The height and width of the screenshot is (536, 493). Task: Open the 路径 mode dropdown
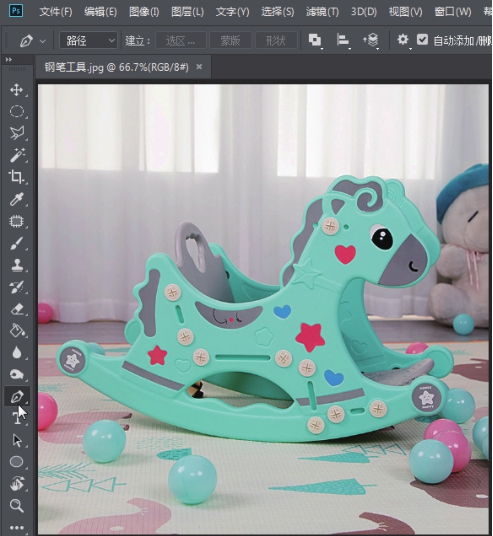click(89, 41)
